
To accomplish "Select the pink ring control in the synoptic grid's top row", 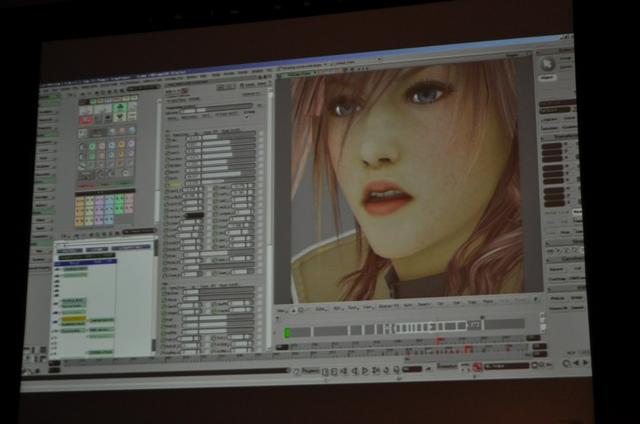I will [x=102, y=146].
